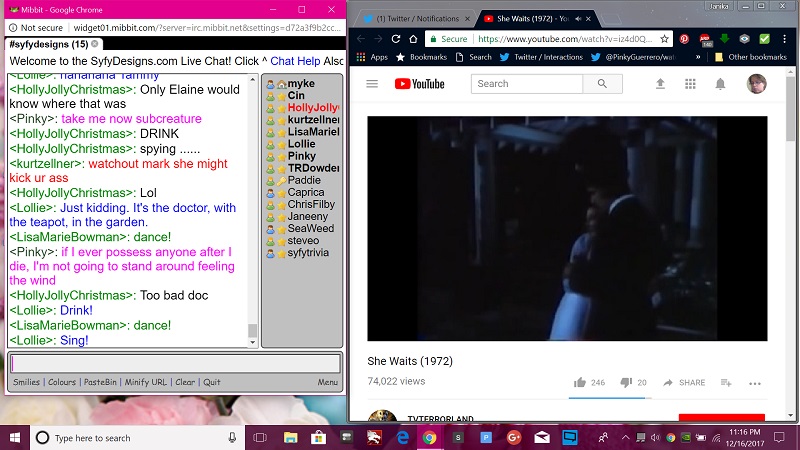This screenshot has height=450, width=800.
Task: Click the green checkmark extension icon
Action: coord(764,39)
